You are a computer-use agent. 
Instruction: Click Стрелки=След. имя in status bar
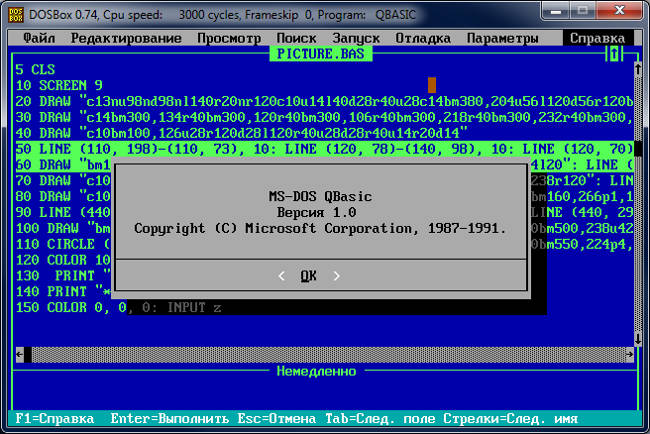510,418
